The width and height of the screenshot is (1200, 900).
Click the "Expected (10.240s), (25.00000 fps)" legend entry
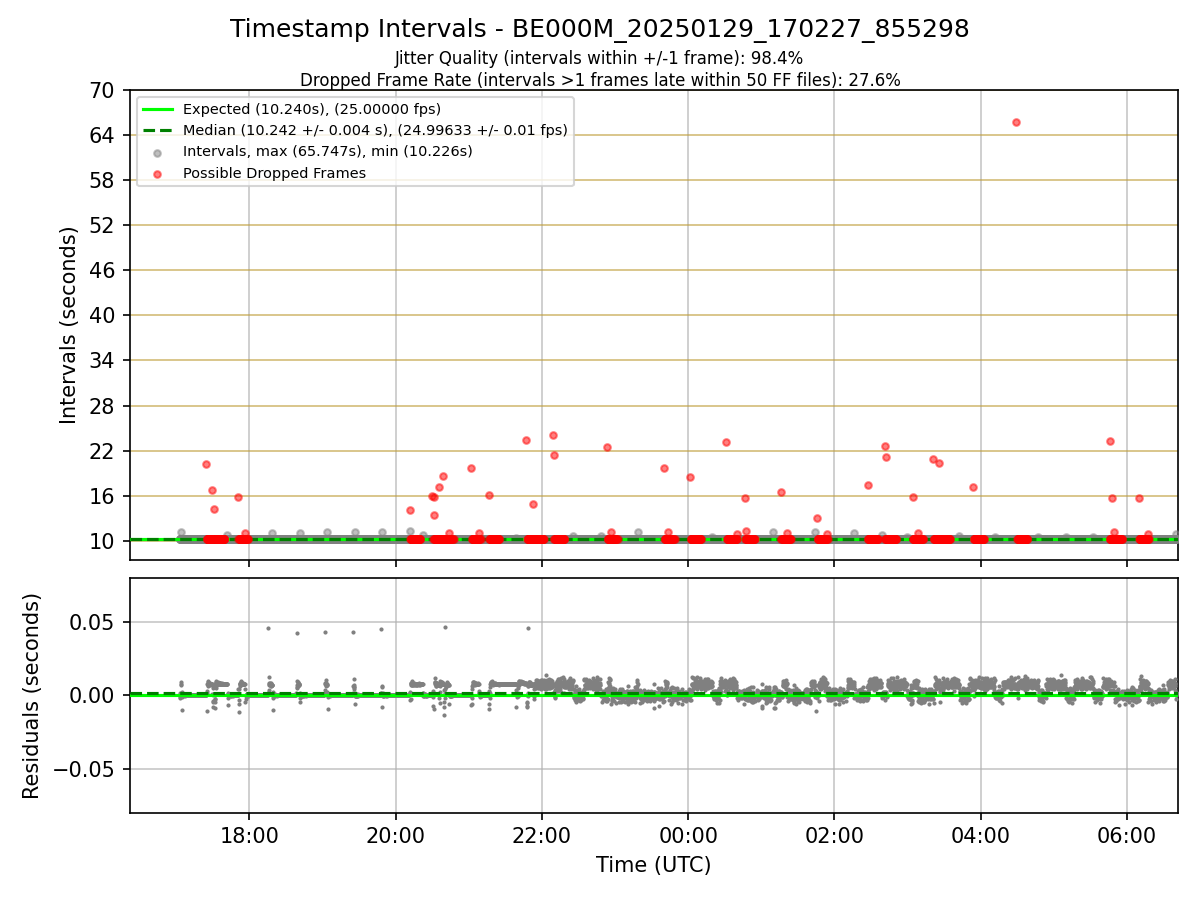[312, 109]
